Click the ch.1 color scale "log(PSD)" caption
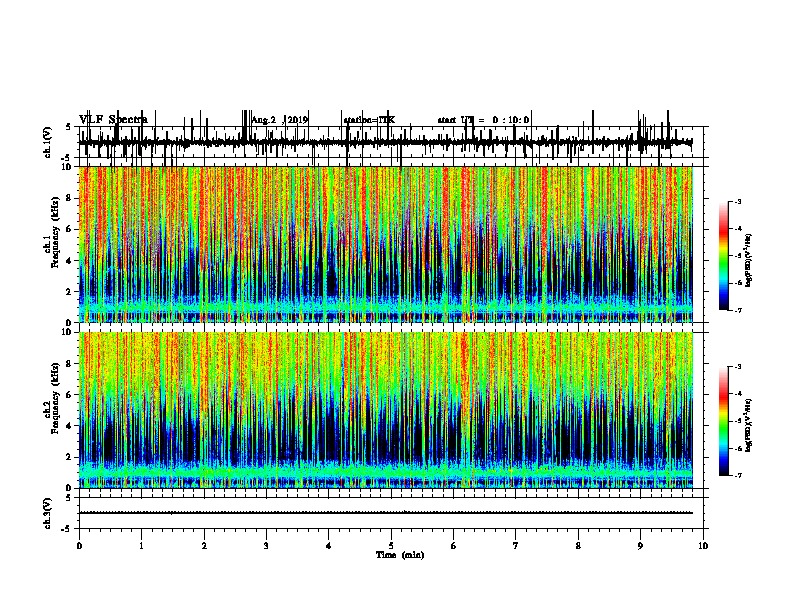 pyautogui.click(x=749, y=260)
